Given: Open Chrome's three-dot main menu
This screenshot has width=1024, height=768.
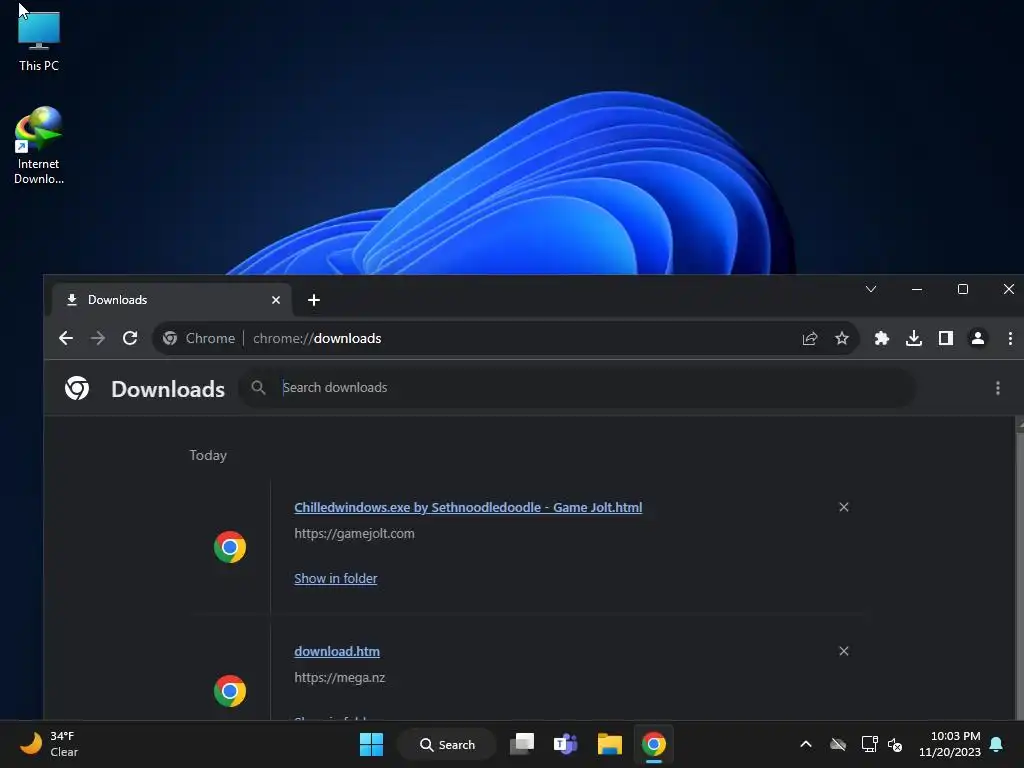Looking at the screenshot, I should click(x=1010, y=338).
